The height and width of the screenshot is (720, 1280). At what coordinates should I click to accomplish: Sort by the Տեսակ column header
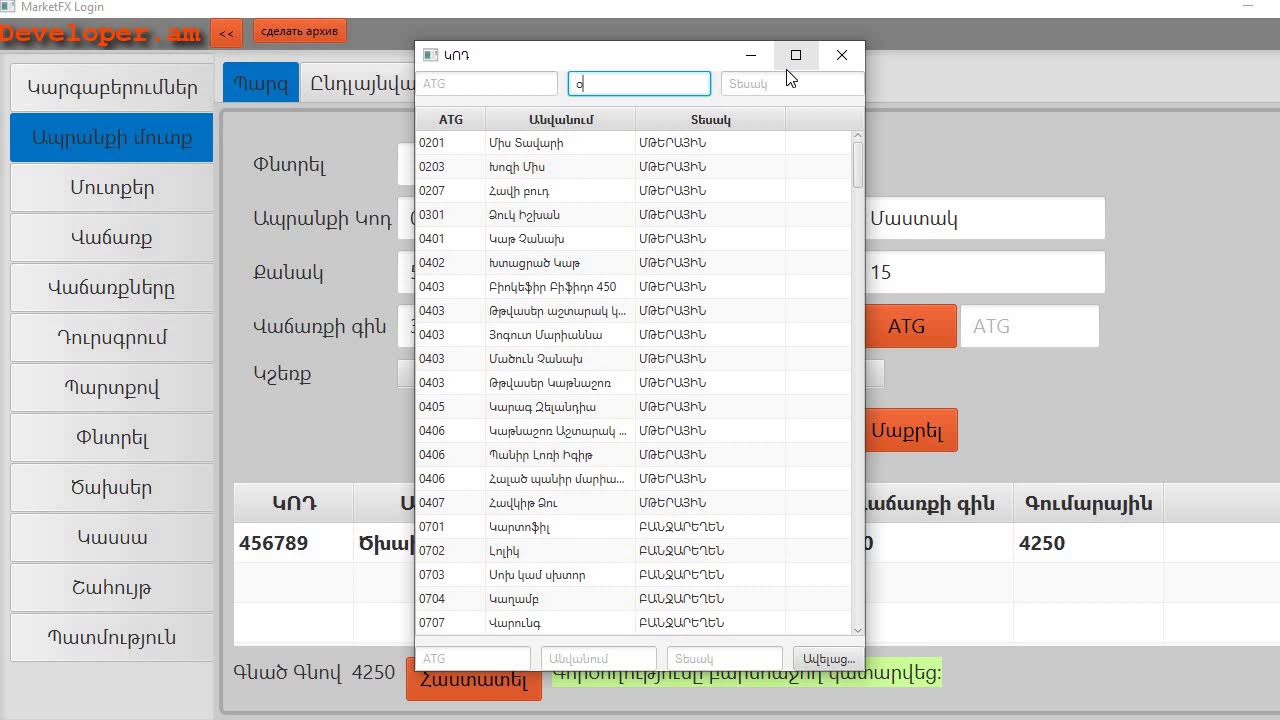point(711,119)
